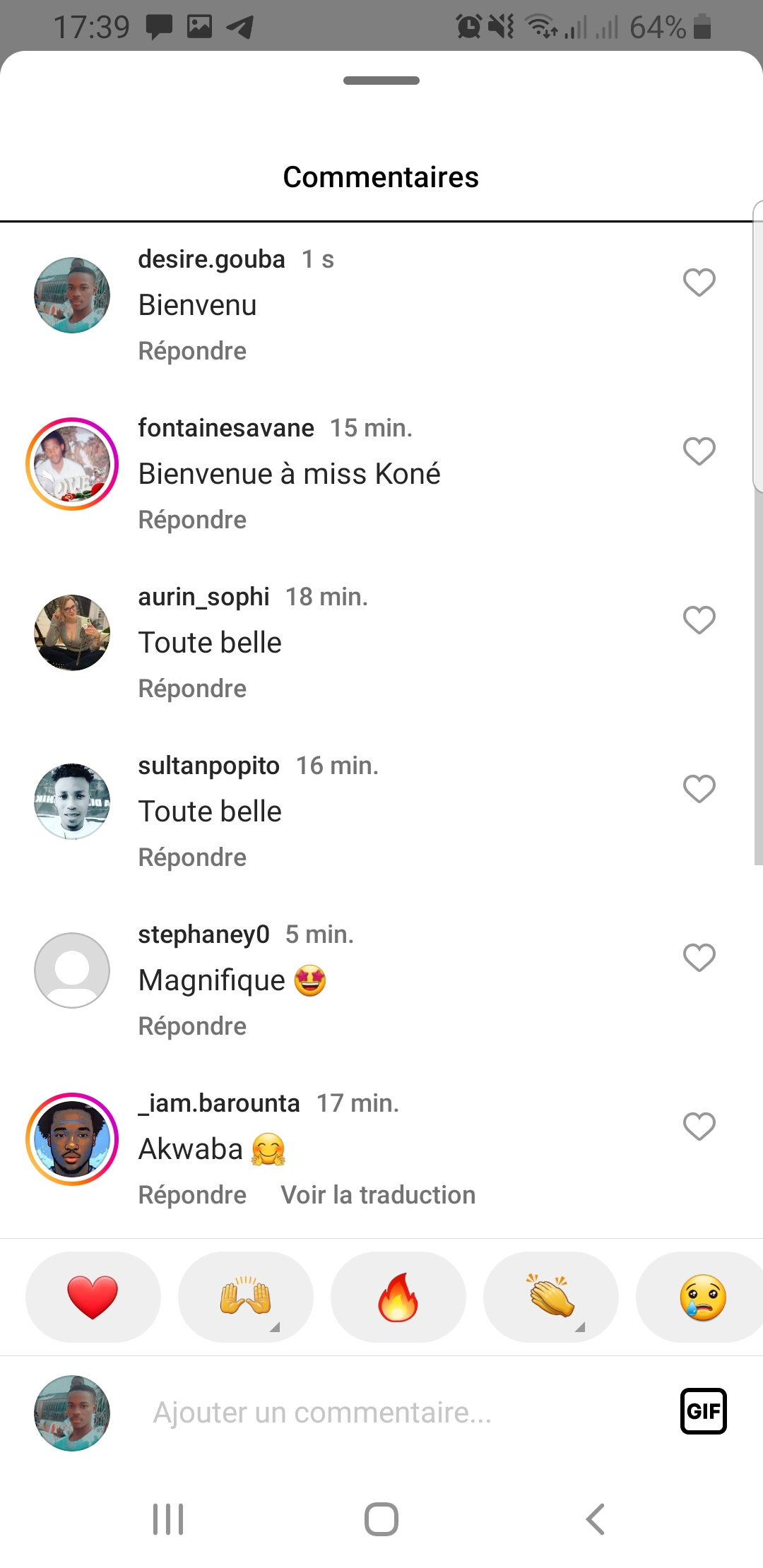This screenshot has height=1568, width=763.
Task: Like aurin_sophi's 'Toute belle' comment
Action: click(x=699, y=620)
